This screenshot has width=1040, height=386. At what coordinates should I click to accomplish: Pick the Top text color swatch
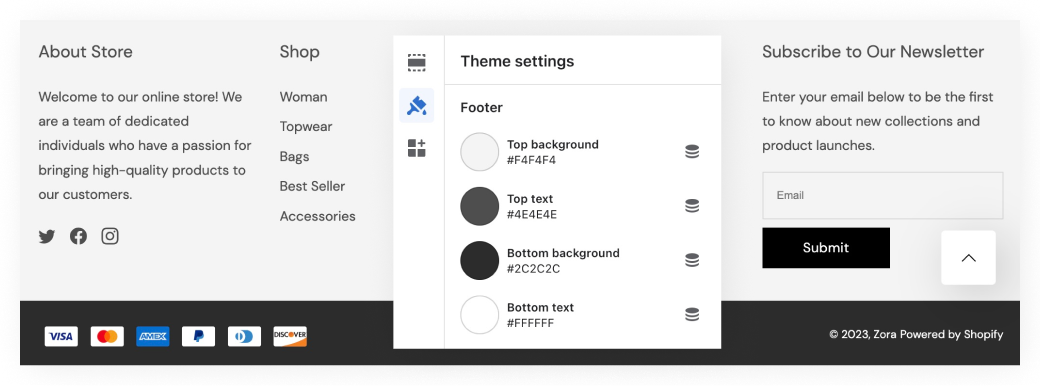click(x=480, y=206)
